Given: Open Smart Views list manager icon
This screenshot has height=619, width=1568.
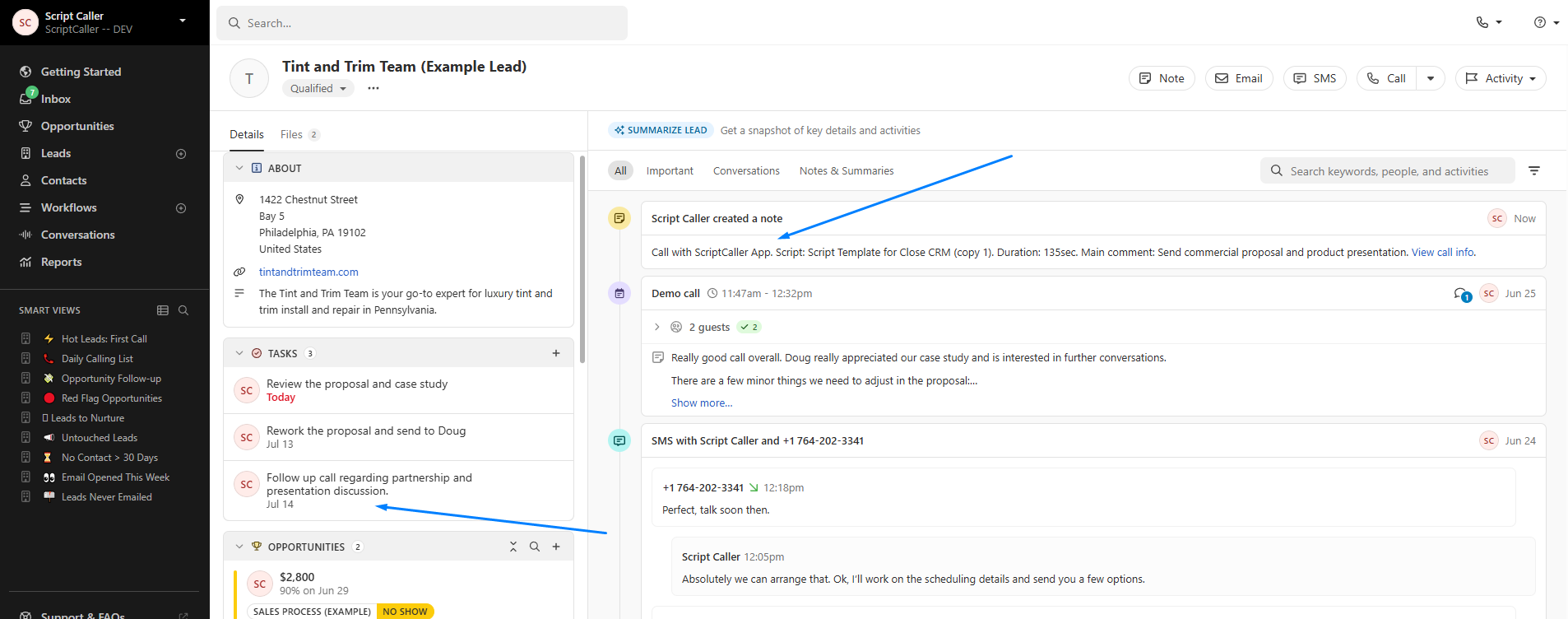Looking at the screenshot, I should pos(163,310).
